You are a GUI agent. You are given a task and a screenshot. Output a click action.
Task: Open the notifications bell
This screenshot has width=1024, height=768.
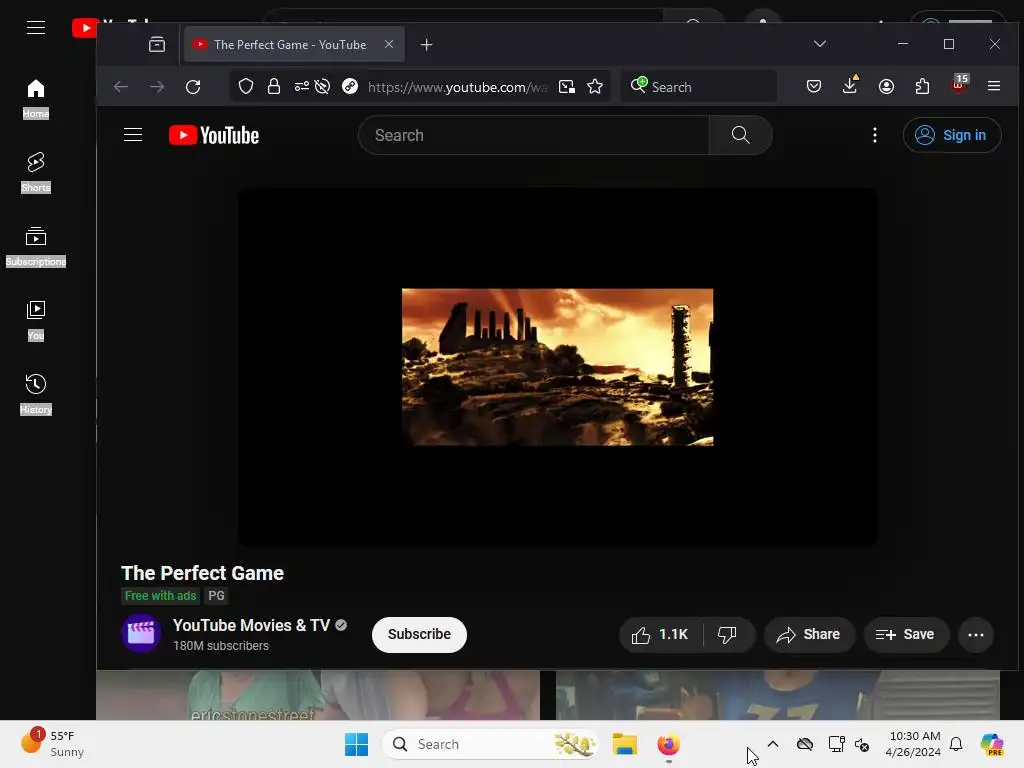(x=956, y=744)
